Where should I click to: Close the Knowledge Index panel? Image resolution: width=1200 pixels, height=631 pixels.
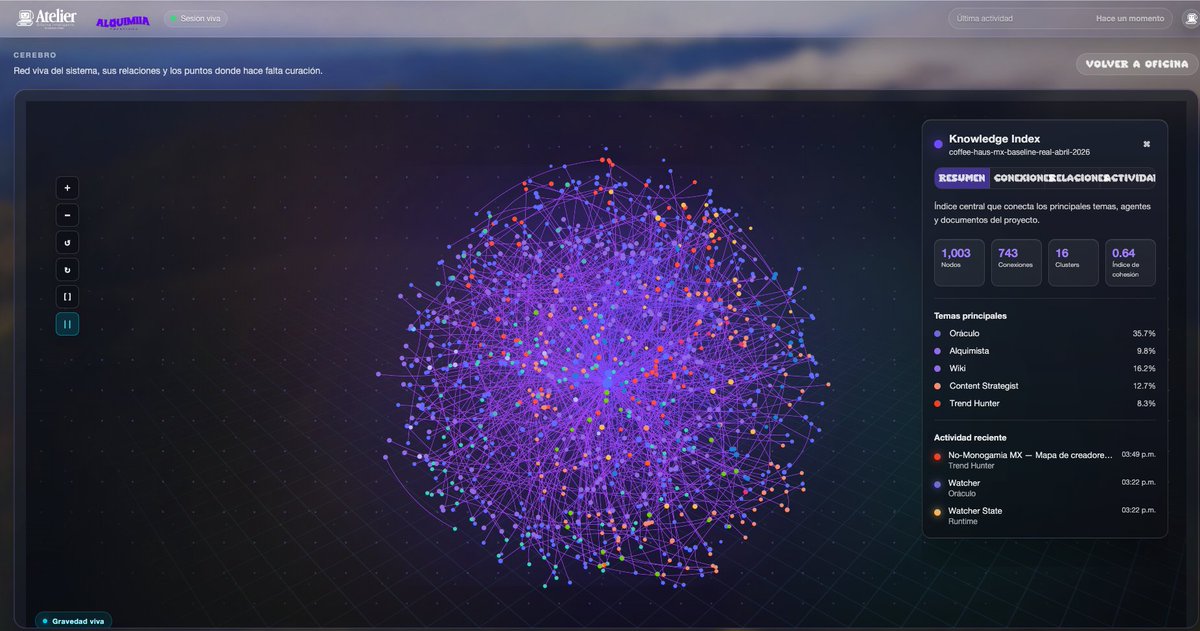click(1146, 144)
